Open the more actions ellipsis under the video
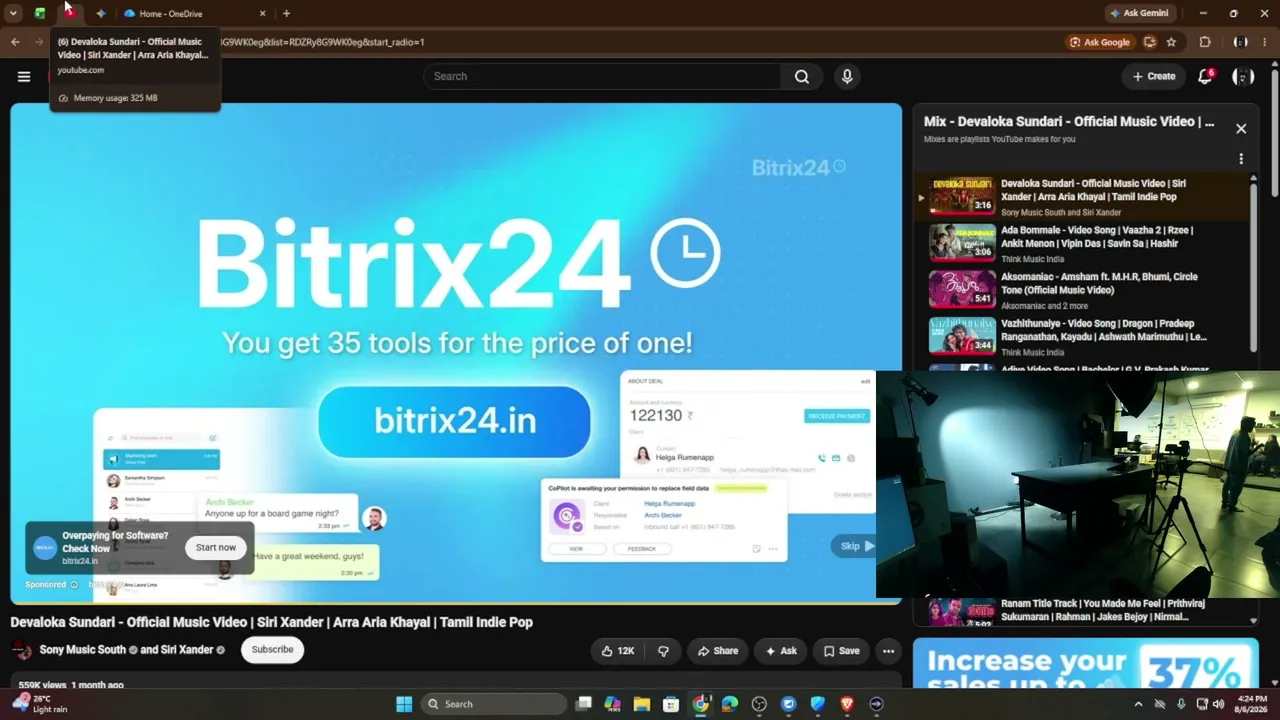The image size is (1280, 720). pos(888,651)
